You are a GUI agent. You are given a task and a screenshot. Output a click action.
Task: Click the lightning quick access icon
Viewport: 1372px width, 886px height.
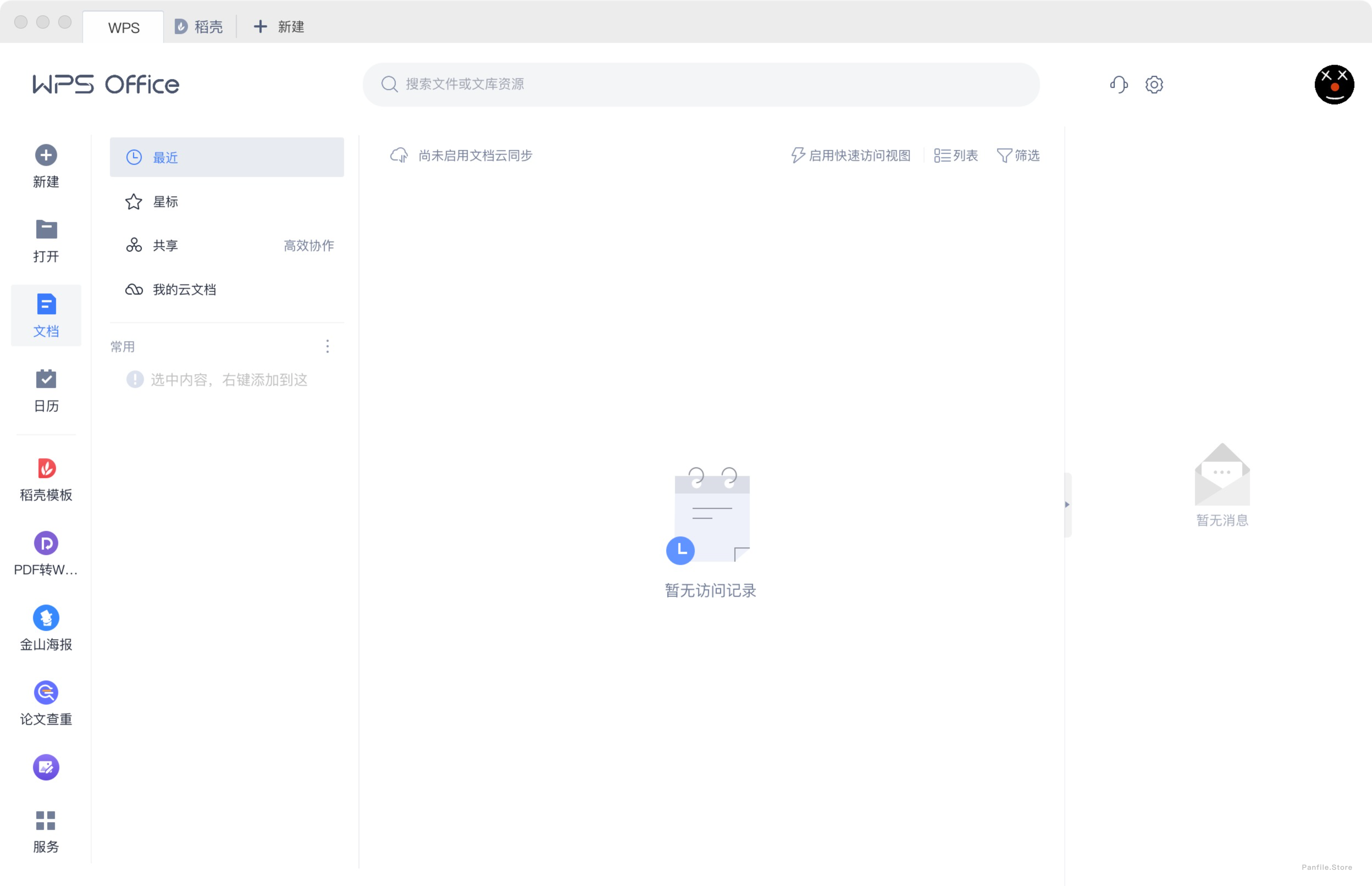pos(798,155)
